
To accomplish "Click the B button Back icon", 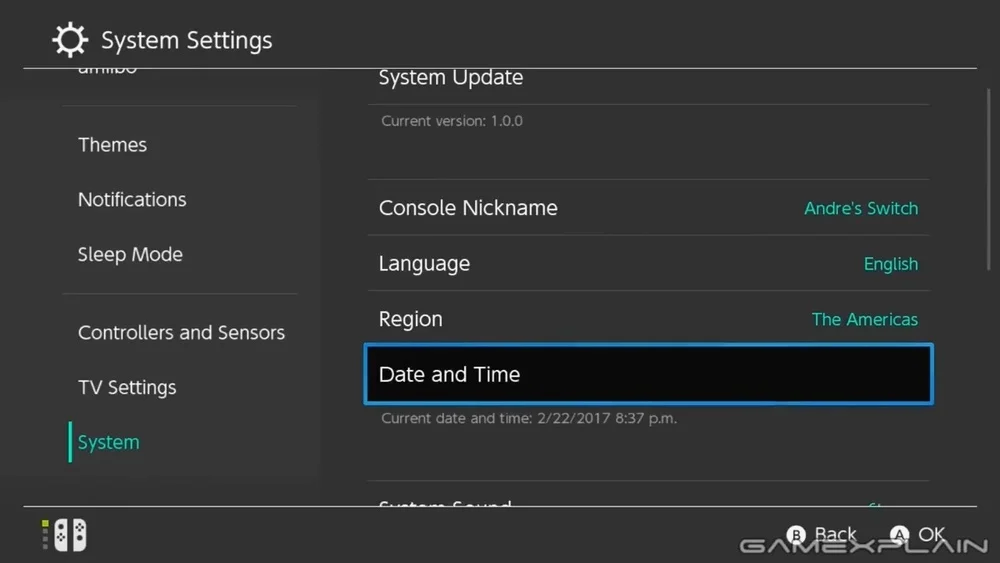I will (796, 534).
